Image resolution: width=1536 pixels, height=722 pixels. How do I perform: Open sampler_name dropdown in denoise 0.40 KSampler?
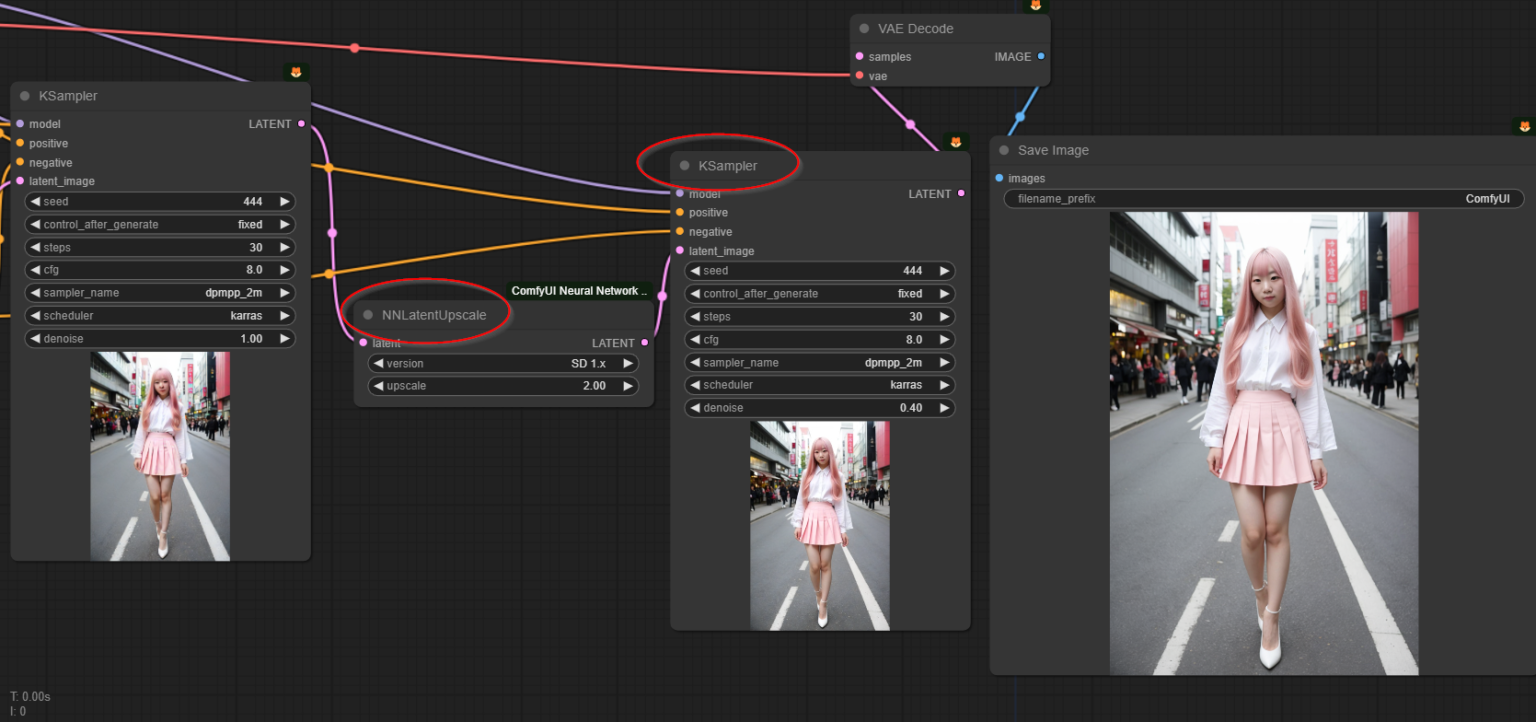pos(820,363)
